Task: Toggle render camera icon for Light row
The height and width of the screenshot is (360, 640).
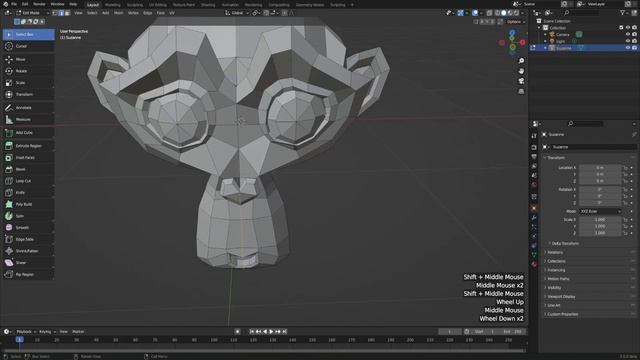Action: [x=634, y=41]
